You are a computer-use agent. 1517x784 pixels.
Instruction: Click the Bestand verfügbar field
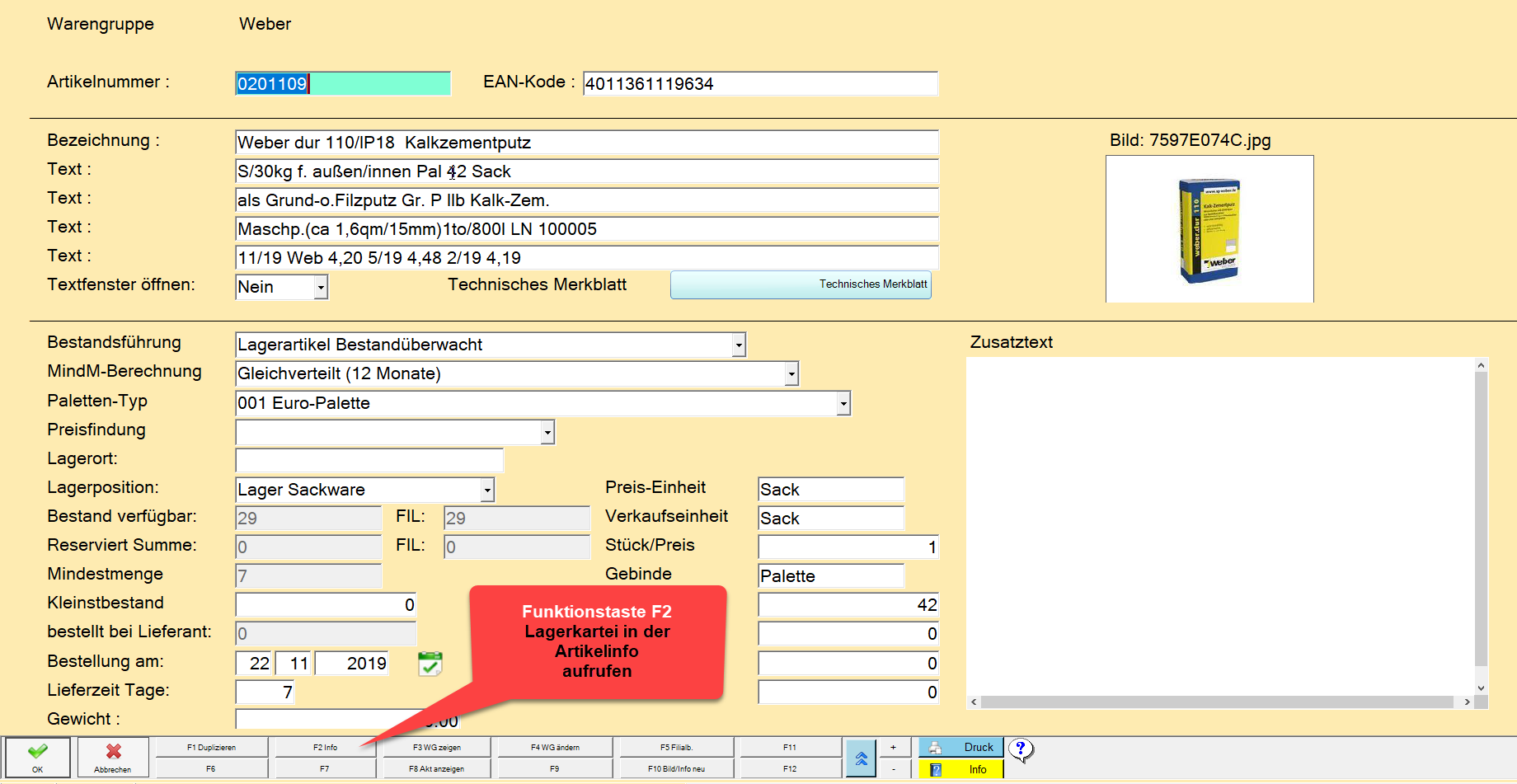(x=308, y=518)
